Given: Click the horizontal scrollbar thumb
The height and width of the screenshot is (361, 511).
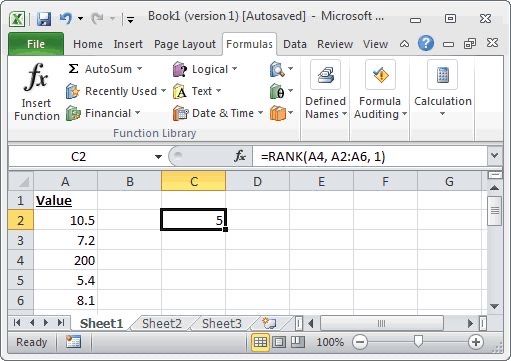Looking at the screenshot, I should tap(382, 323).
